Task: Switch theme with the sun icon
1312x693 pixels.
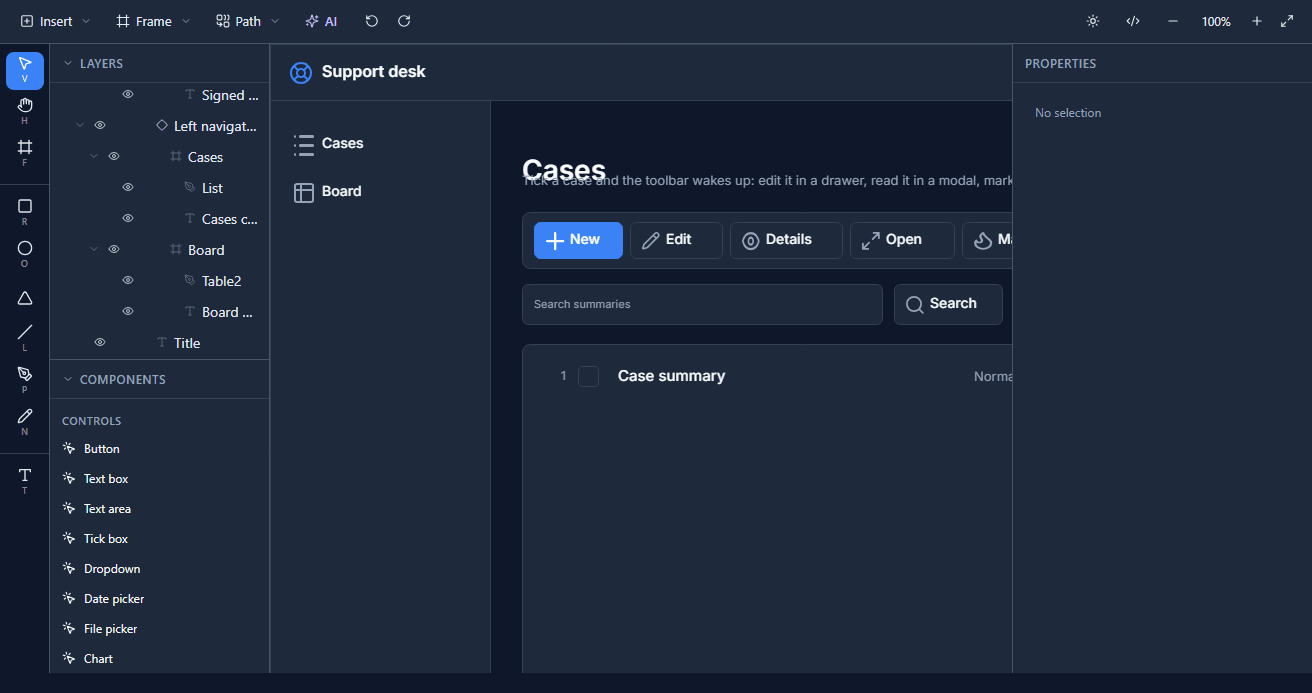Action: tap(1093, 21)
